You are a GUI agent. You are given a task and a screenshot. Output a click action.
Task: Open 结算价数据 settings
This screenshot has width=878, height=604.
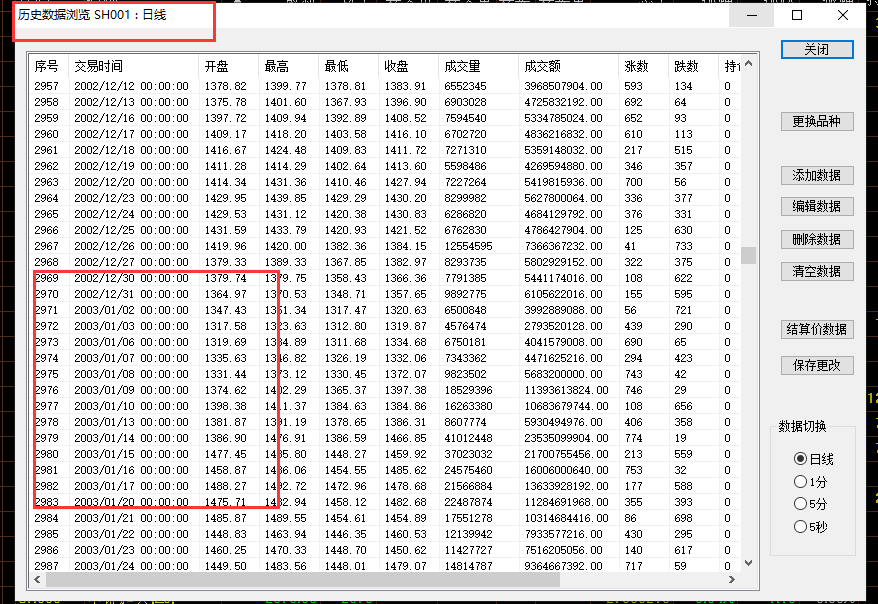point(817,329)
